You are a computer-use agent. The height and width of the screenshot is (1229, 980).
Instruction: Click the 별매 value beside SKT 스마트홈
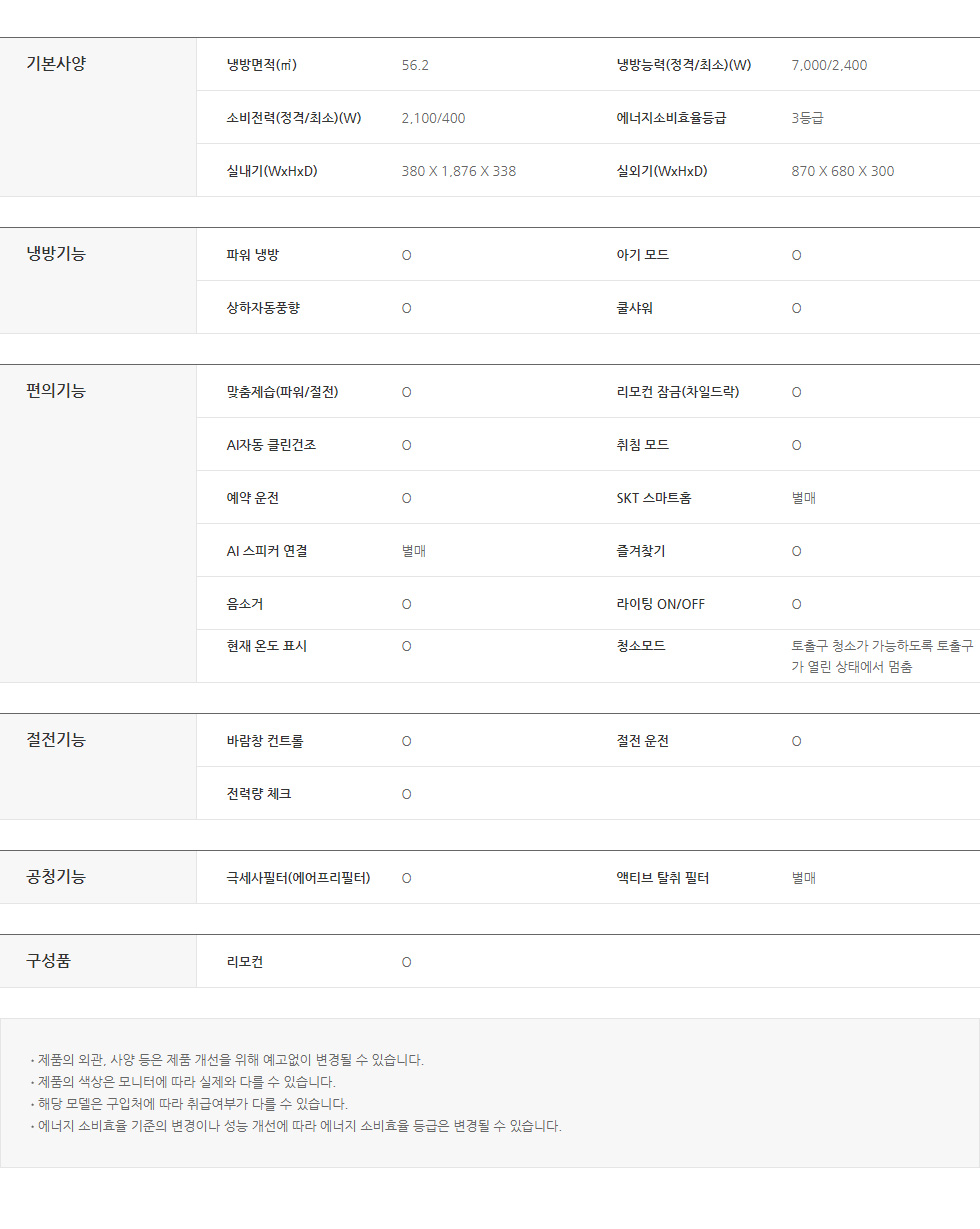click(803, 498)
